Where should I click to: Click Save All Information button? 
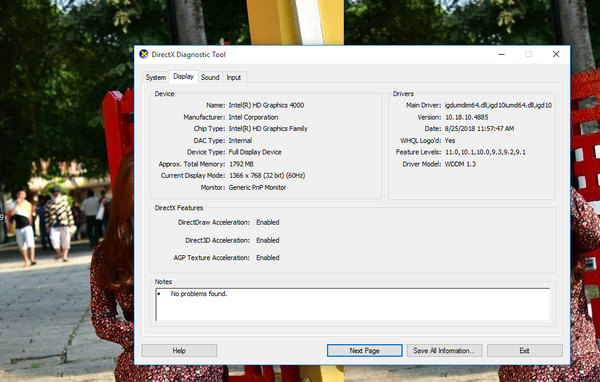(444, 351)
